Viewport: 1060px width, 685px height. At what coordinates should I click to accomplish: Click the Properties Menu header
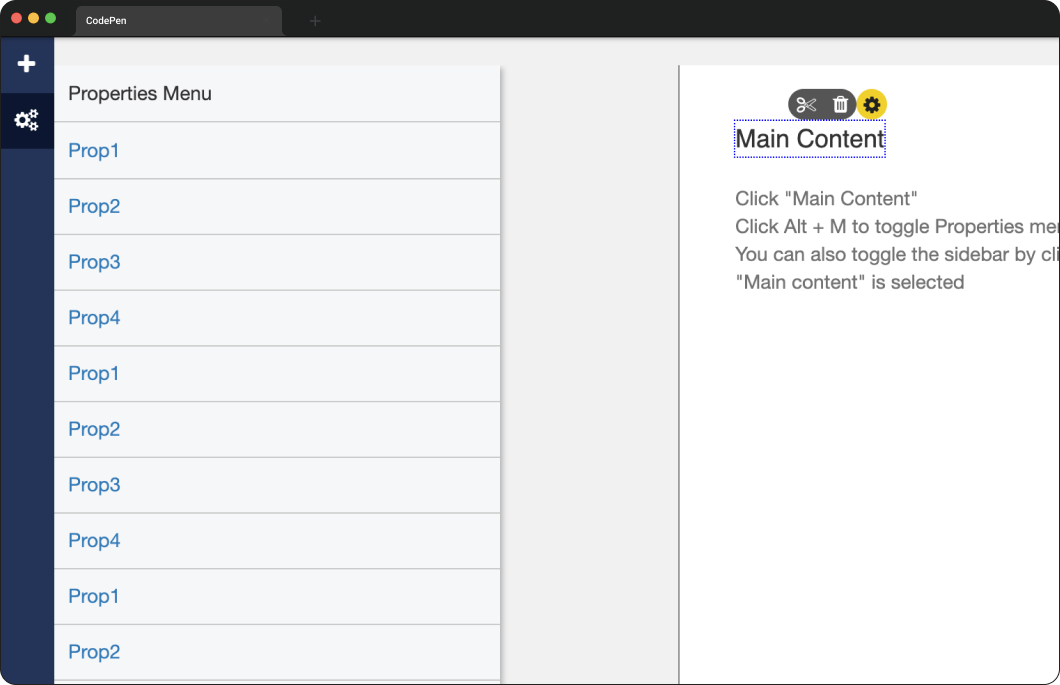point(140,93)
